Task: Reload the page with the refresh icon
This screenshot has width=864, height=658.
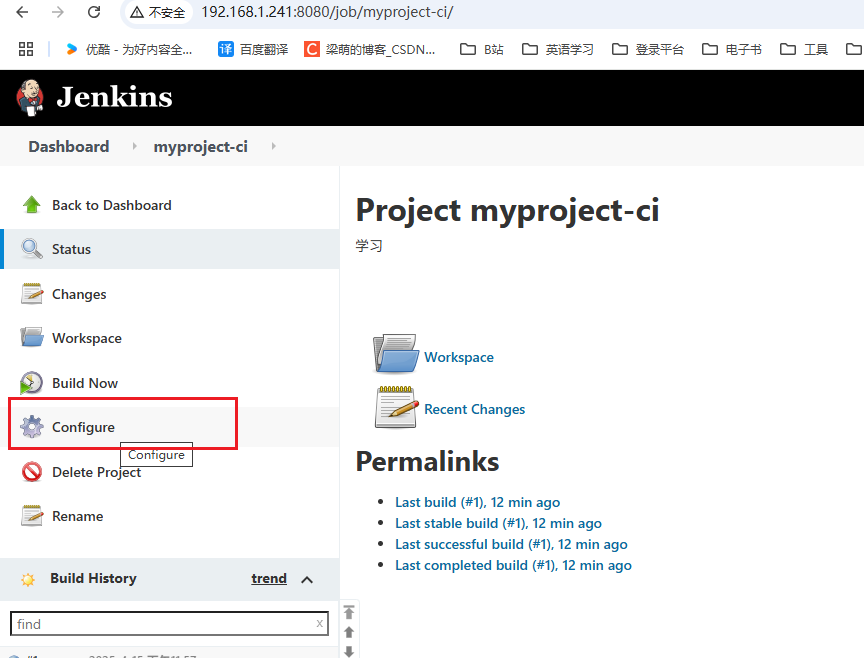Action: pyautogui.click(x=94, y=12)
